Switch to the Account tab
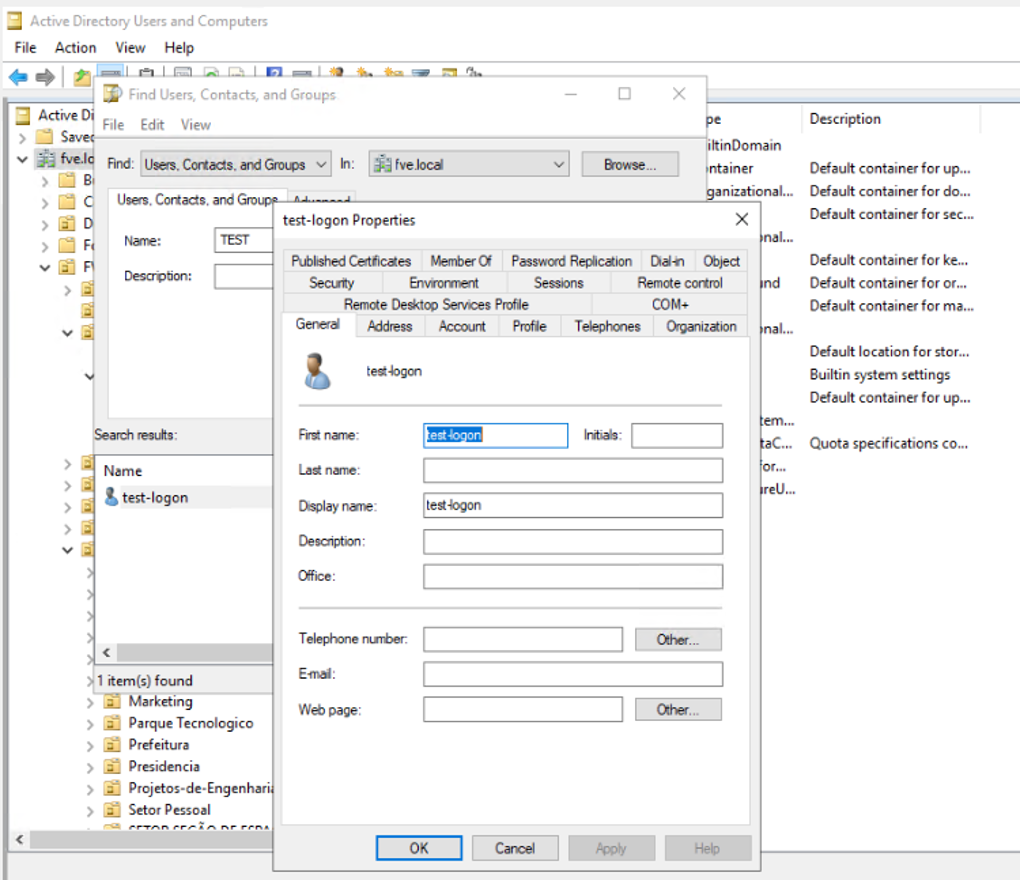 pos(462,326)
